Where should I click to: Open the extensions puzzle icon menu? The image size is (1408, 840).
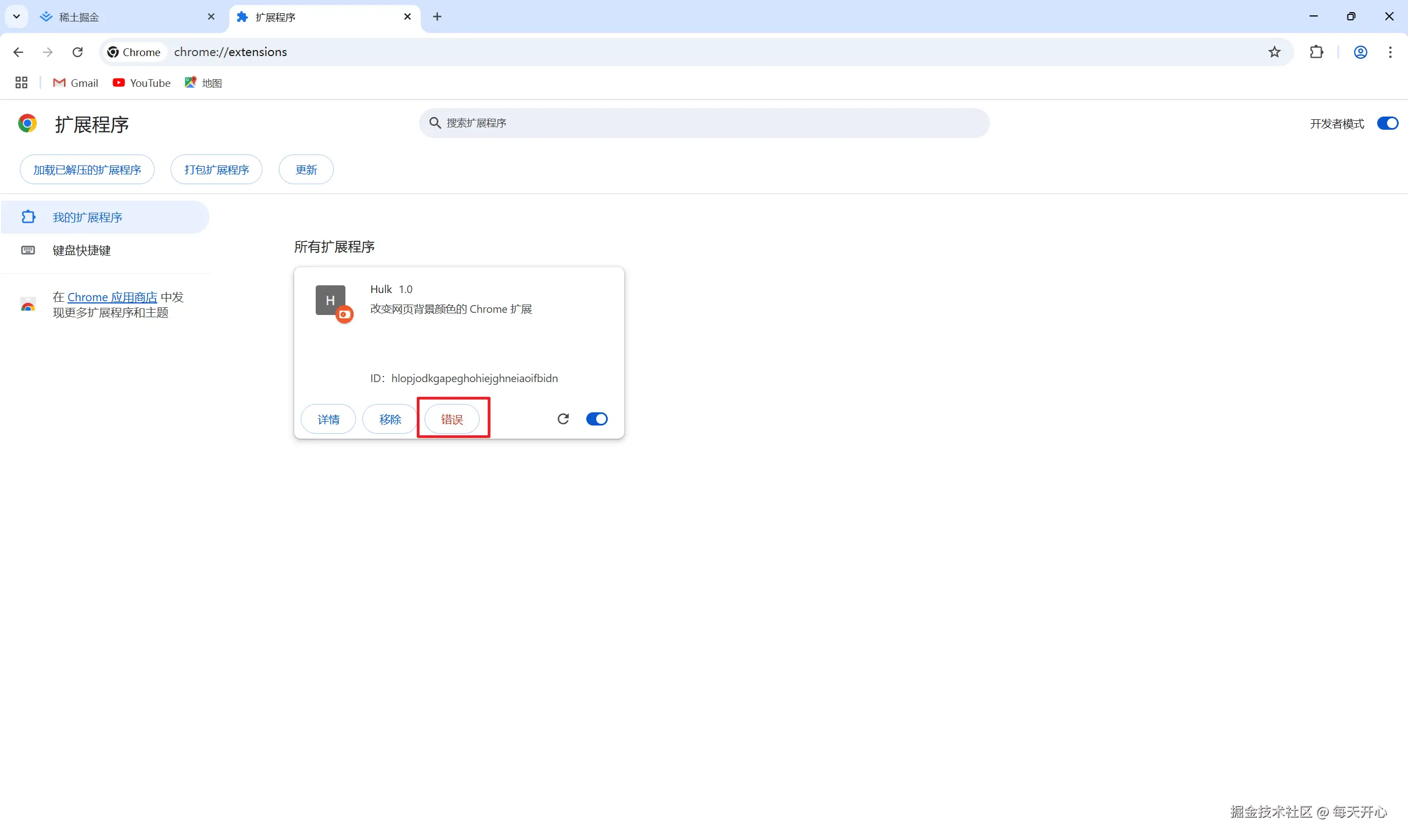(x=1316, y=52)
